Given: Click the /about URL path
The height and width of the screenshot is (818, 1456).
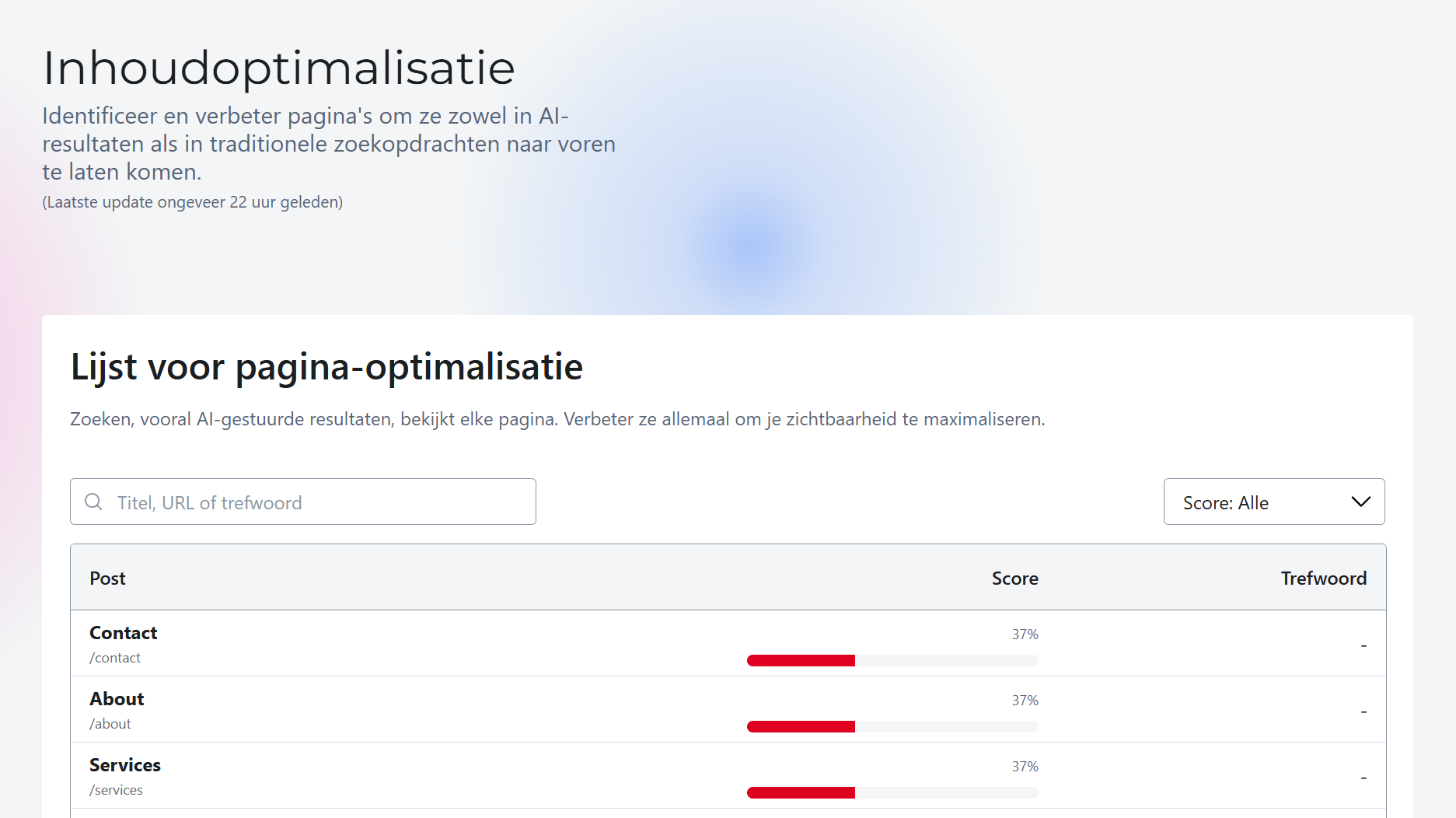Looking at the screenshot, I should click(110, 723).
